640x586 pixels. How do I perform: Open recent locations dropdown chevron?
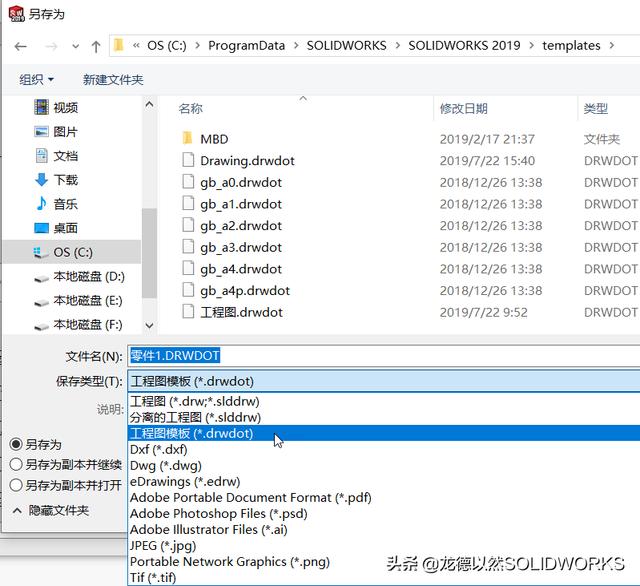coord(76,47)
